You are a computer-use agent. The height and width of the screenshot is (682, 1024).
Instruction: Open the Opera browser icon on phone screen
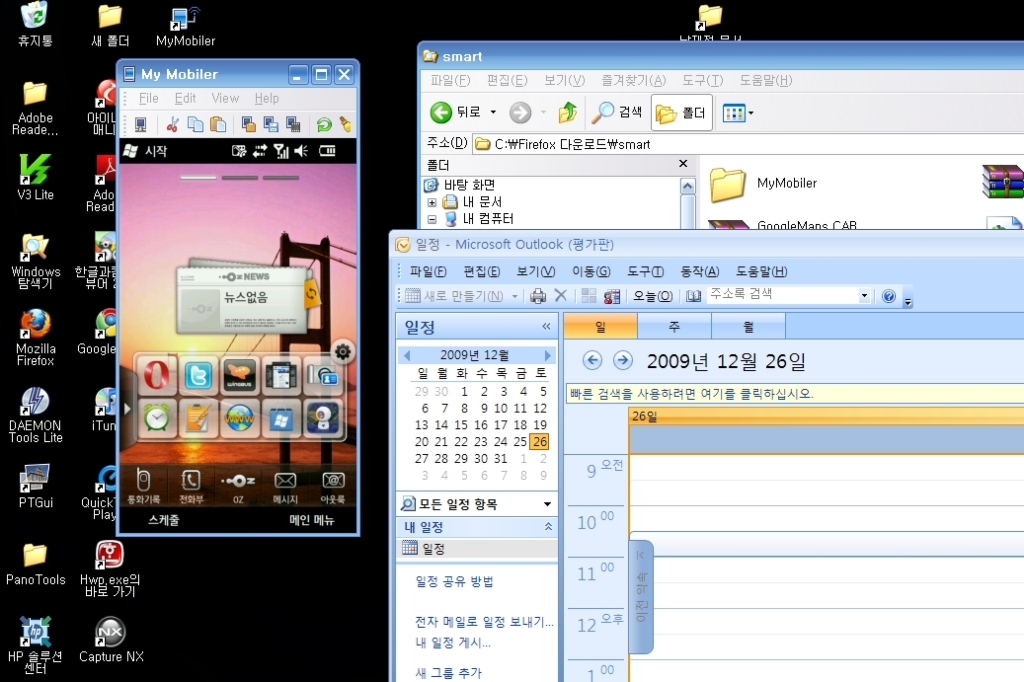156,376
